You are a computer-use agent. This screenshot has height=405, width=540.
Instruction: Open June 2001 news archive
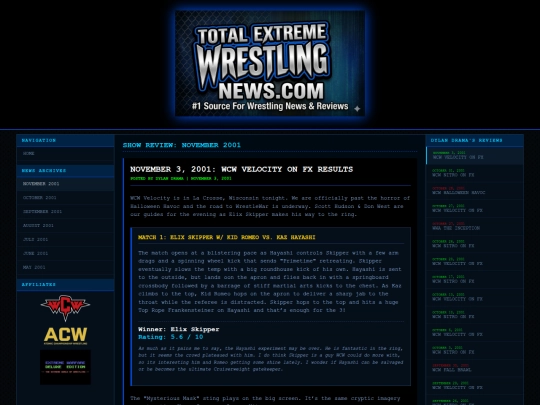(65, 253)
